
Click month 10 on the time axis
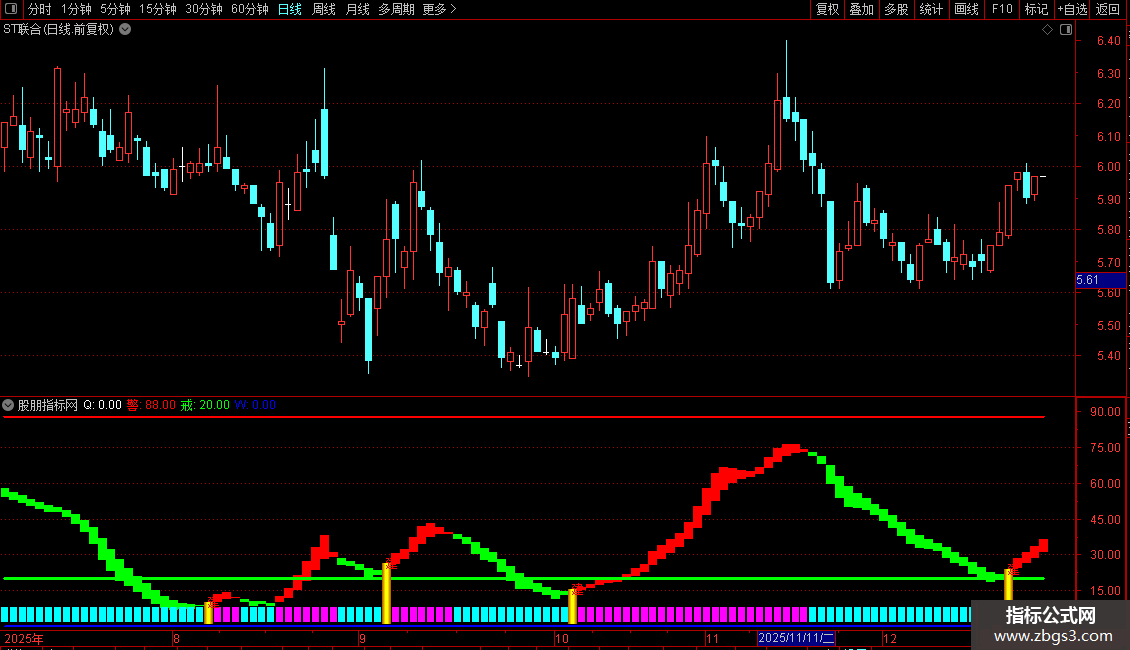click(x=561, y=638)
